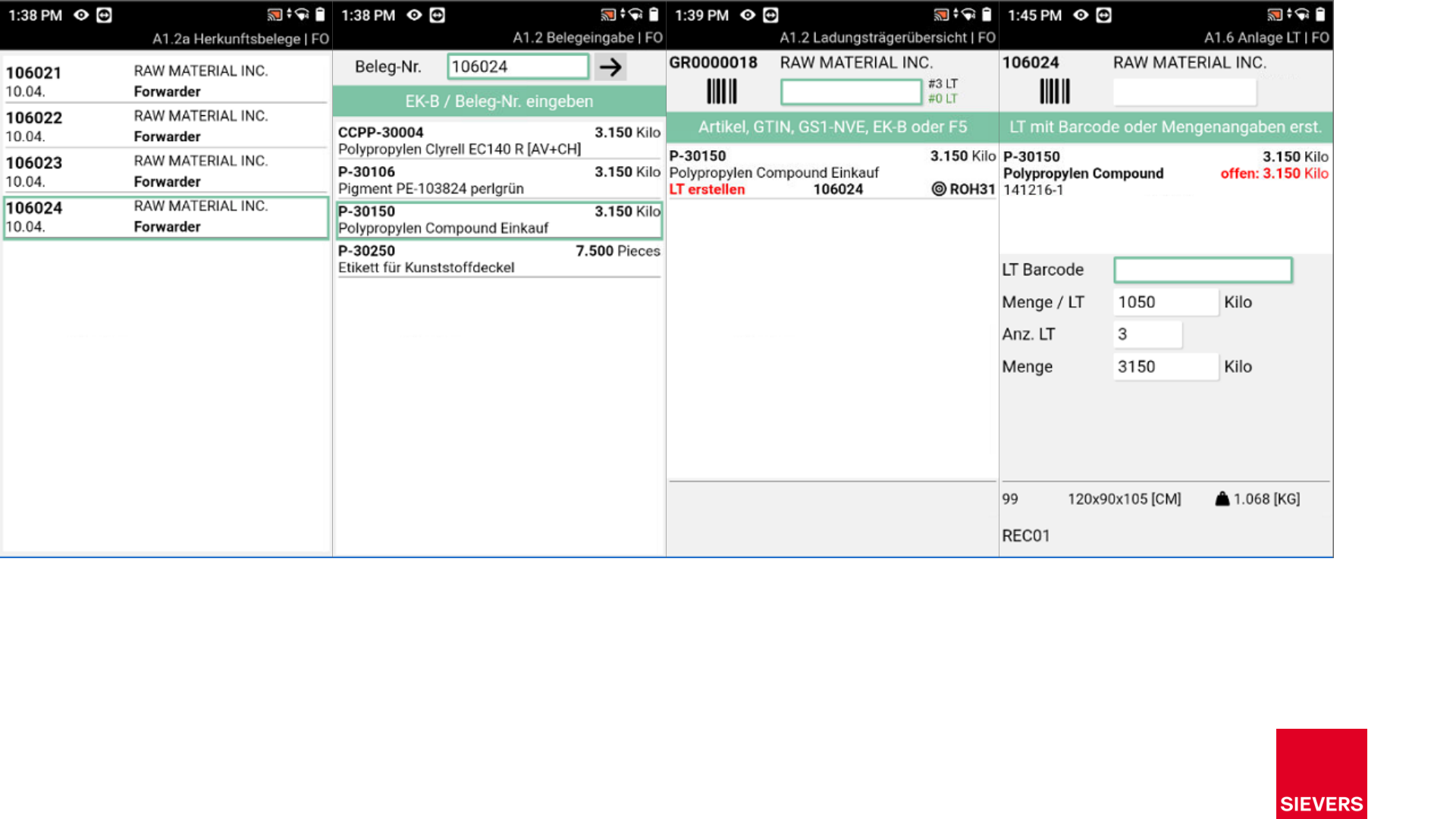The image size is (1456, 819).
Task: Click the target icon beside ROH31
Action: [939, 189]
